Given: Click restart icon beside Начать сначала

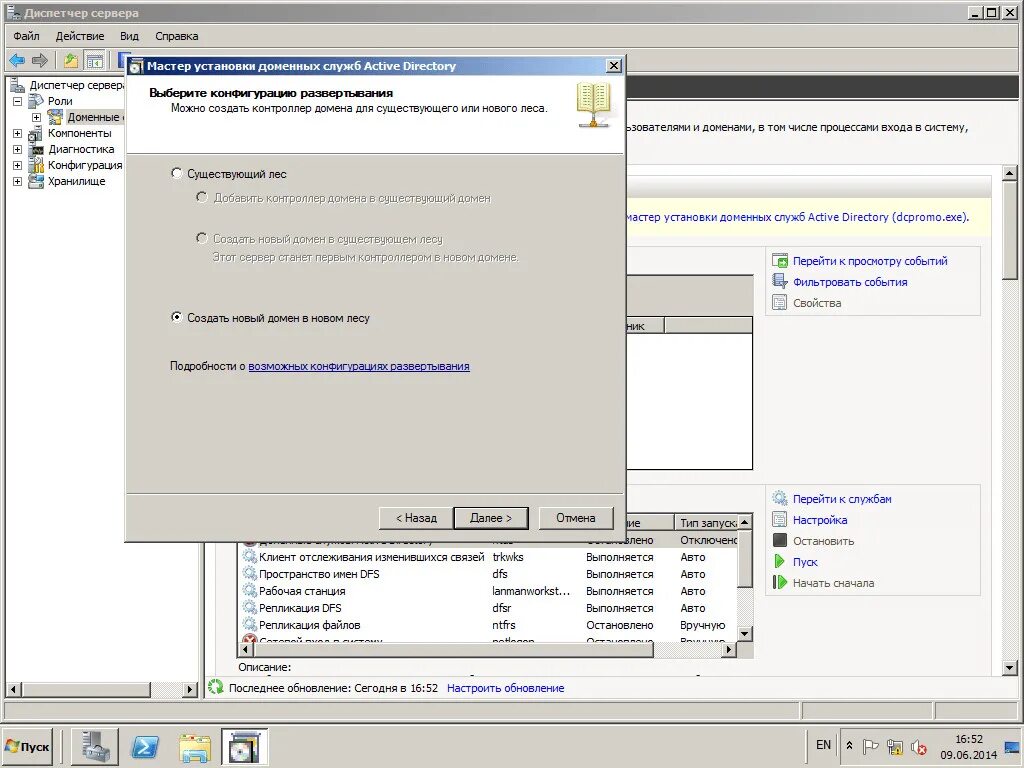Looking at the screenshot, I should 780,583.
